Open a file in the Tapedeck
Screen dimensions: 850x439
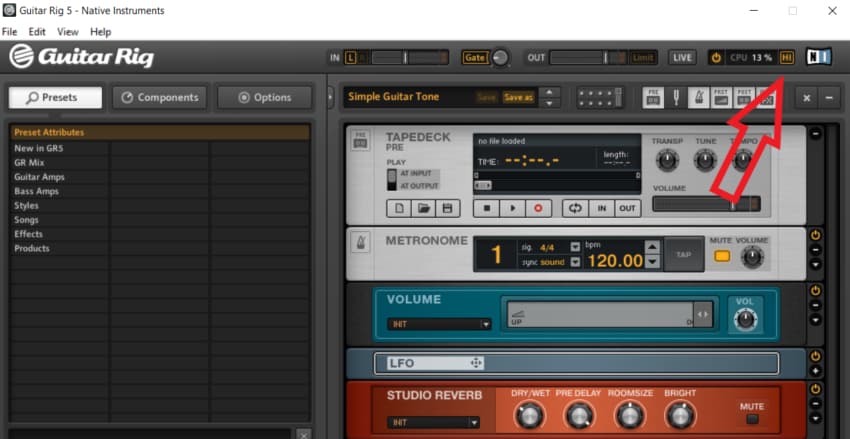[x=423, y=208]
